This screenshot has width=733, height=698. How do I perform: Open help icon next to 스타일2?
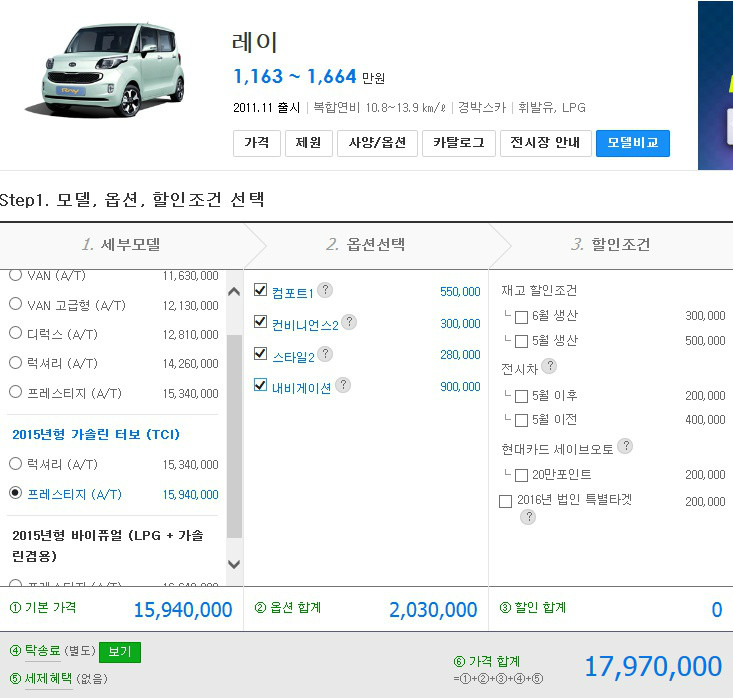pos(325,354)
